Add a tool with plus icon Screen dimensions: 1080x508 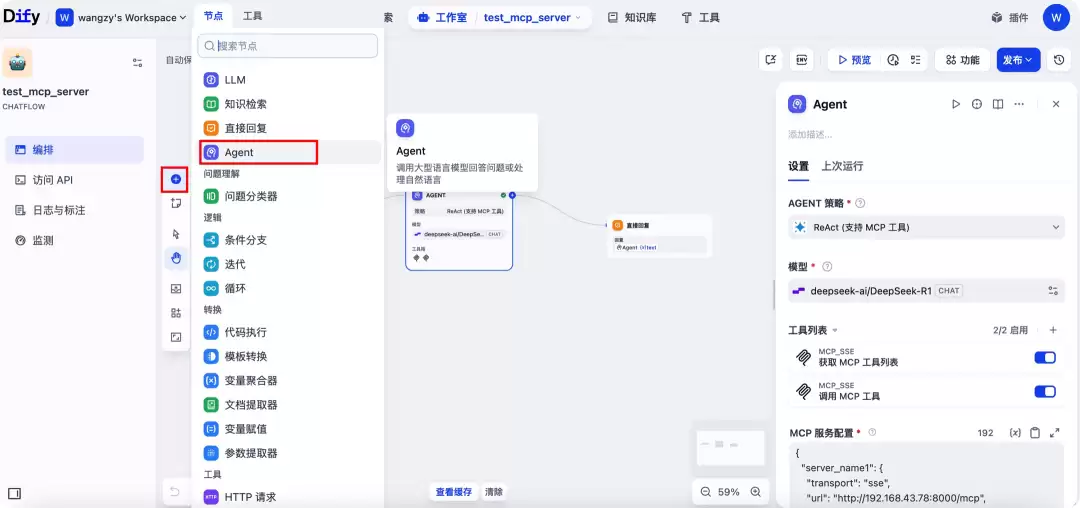coord(1052,330)
